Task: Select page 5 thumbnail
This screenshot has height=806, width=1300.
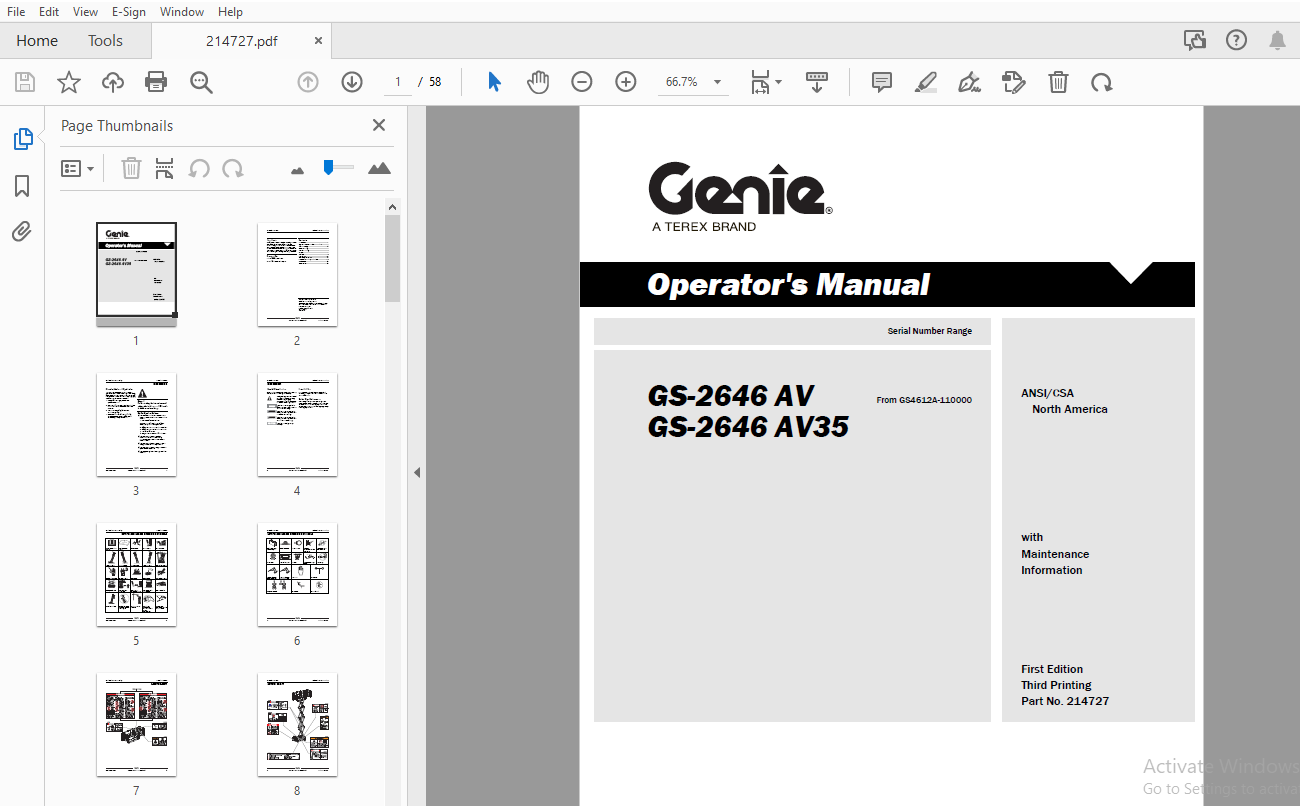Action: pos(136,575)
